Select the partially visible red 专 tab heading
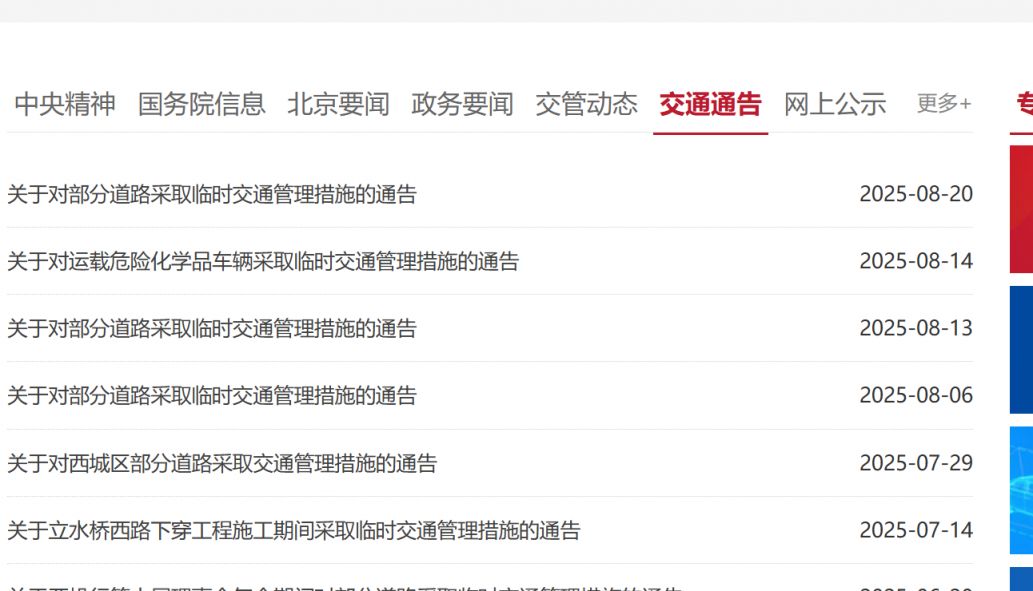Image resolution: width=1033 pixels, height=591 pixels. tap(1024, 104)
